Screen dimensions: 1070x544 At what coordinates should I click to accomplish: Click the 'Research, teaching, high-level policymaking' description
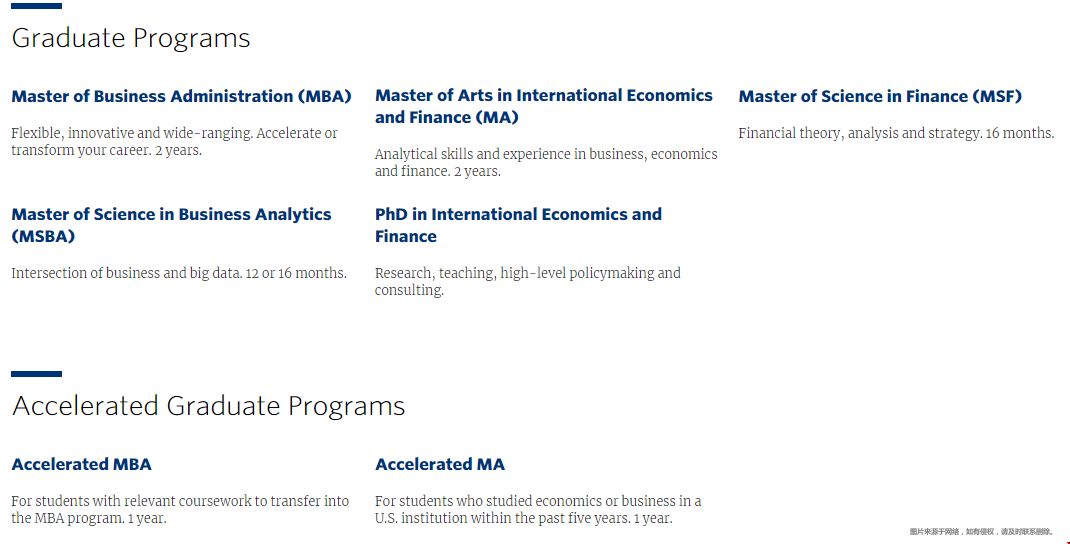[527, 281]
